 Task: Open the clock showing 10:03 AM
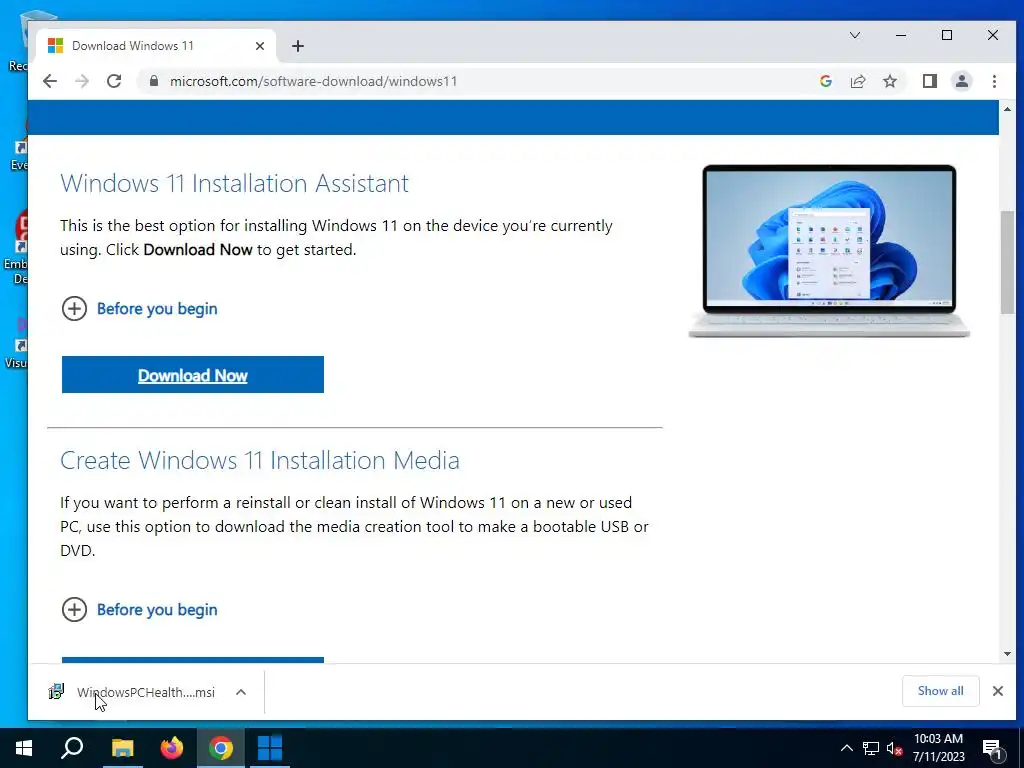938,748
